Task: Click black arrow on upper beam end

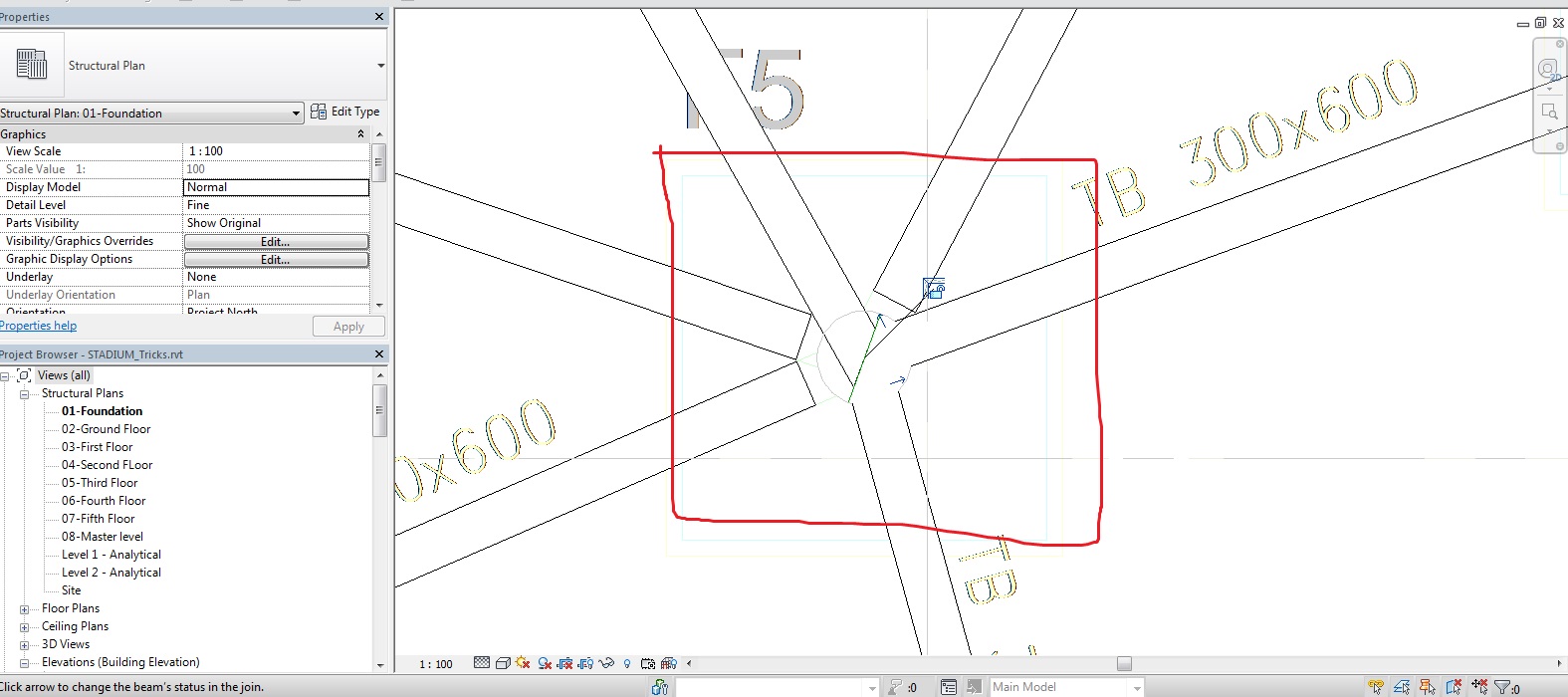Action: pyautogui.click(x=880, y=320)
